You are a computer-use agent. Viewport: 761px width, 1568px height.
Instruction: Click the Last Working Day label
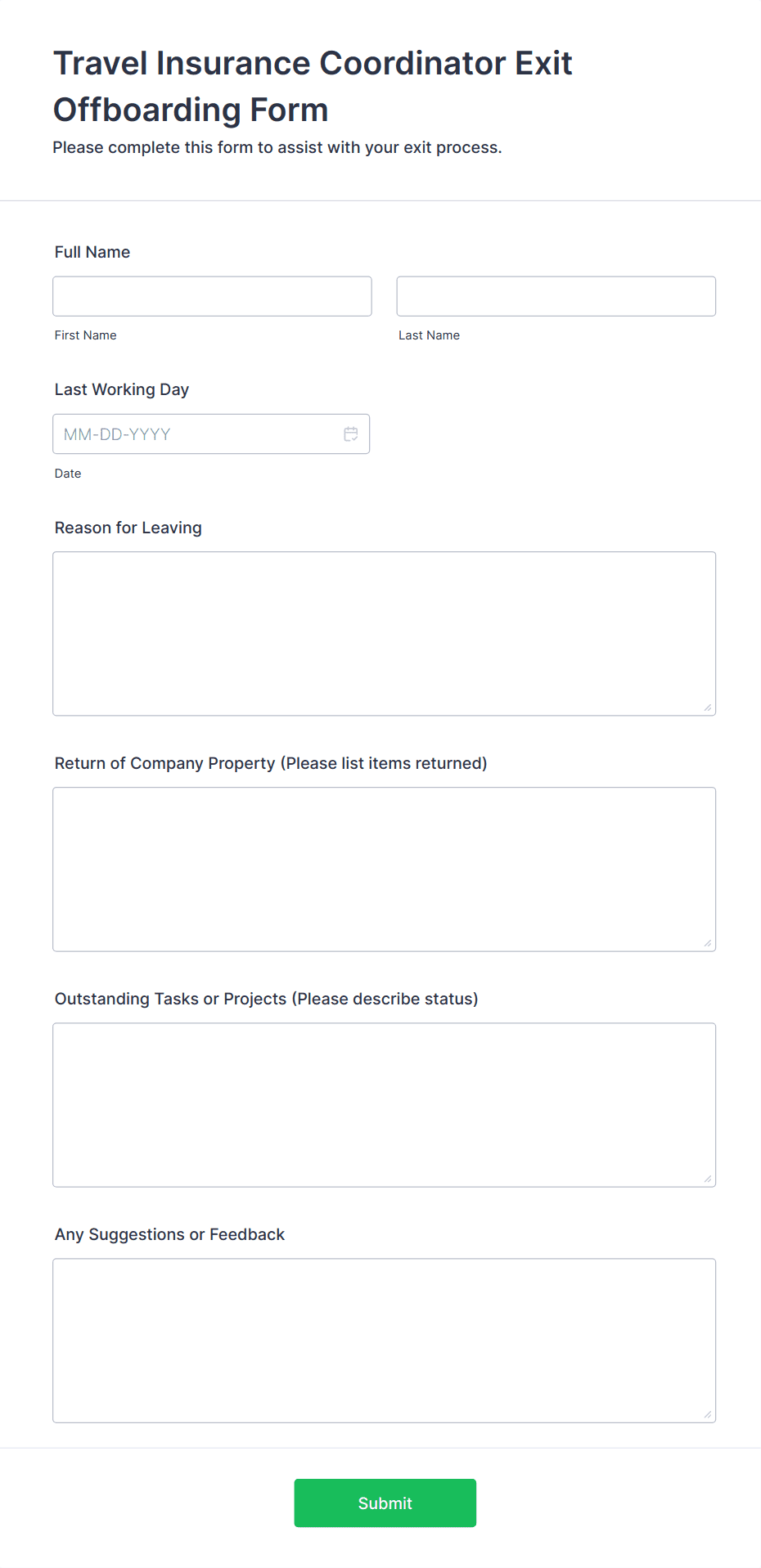click(122, 389)
